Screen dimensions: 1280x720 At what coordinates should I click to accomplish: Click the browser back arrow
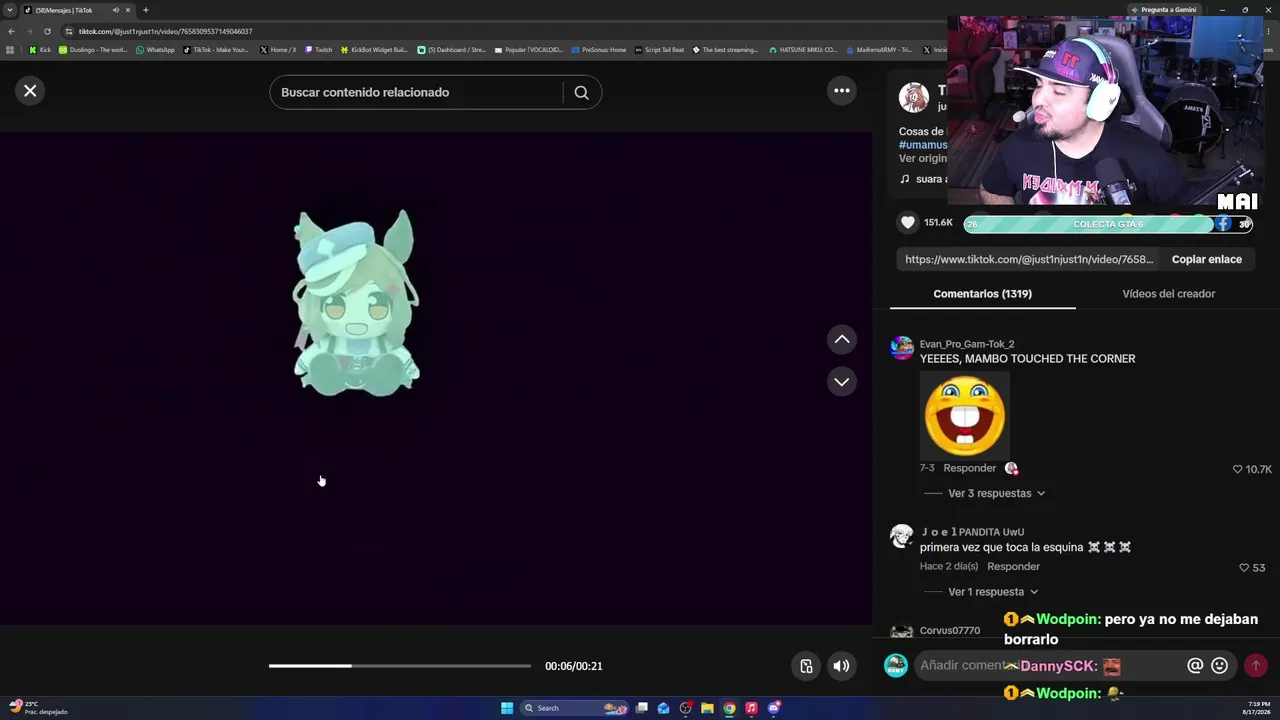[x=11, y=31]
